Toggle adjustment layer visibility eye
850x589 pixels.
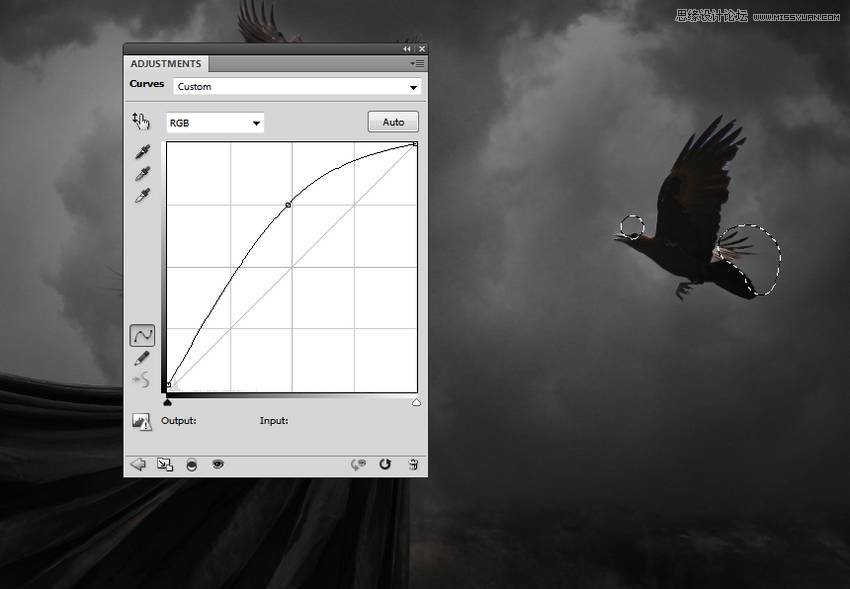(x=217, y=464)
